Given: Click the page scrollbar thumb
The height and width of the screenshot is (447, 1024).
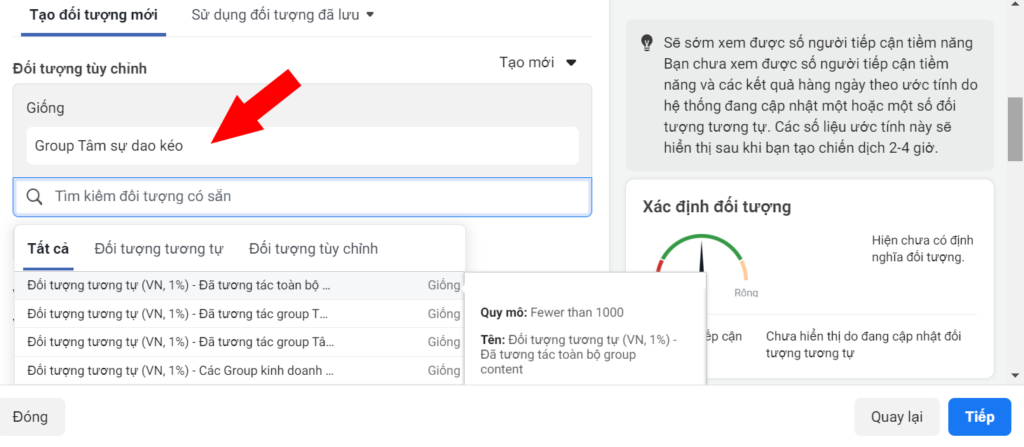Looking at the screenshot, I should (x=1015, y=129).
